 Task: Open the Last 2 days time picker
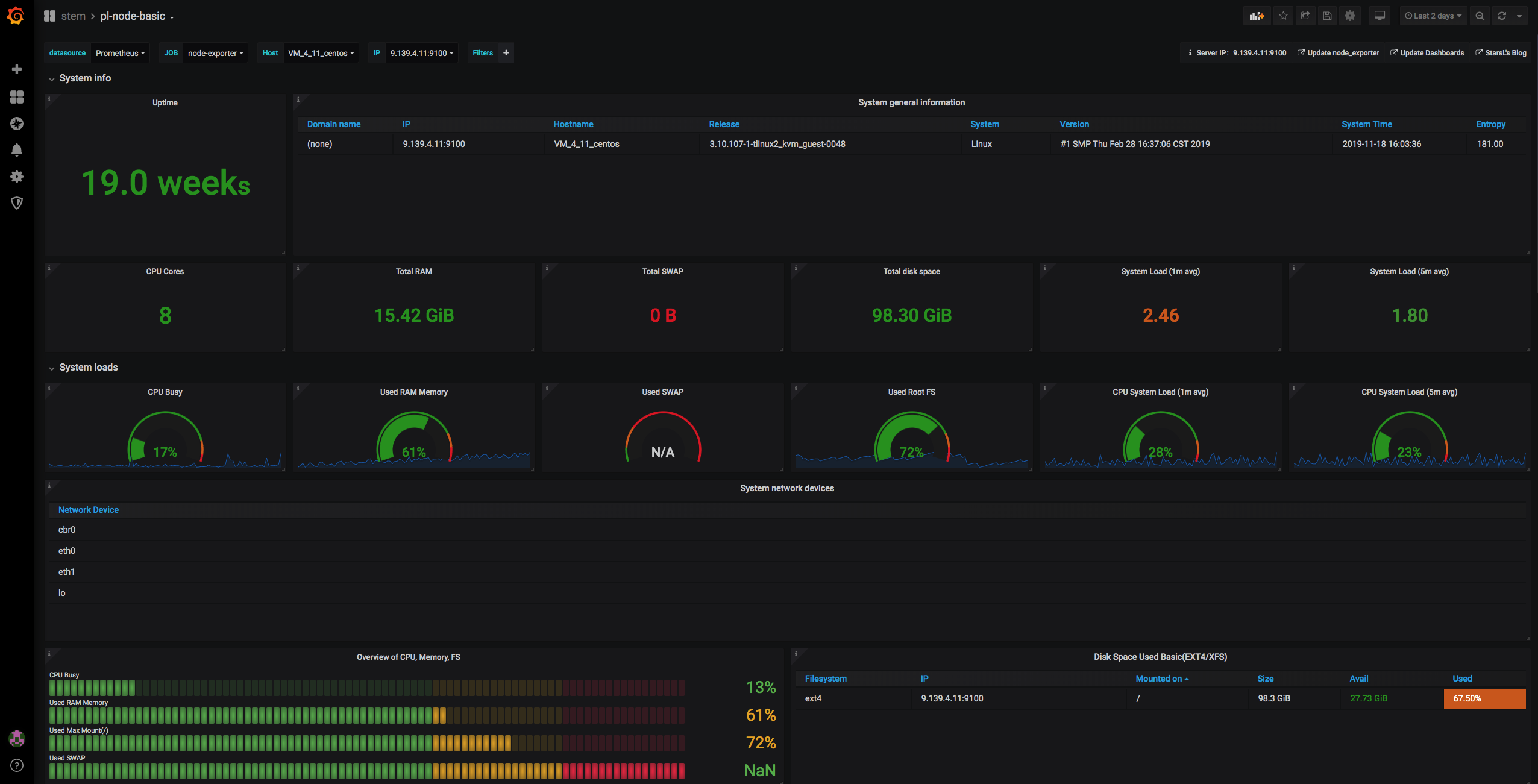pos(1433,16)
